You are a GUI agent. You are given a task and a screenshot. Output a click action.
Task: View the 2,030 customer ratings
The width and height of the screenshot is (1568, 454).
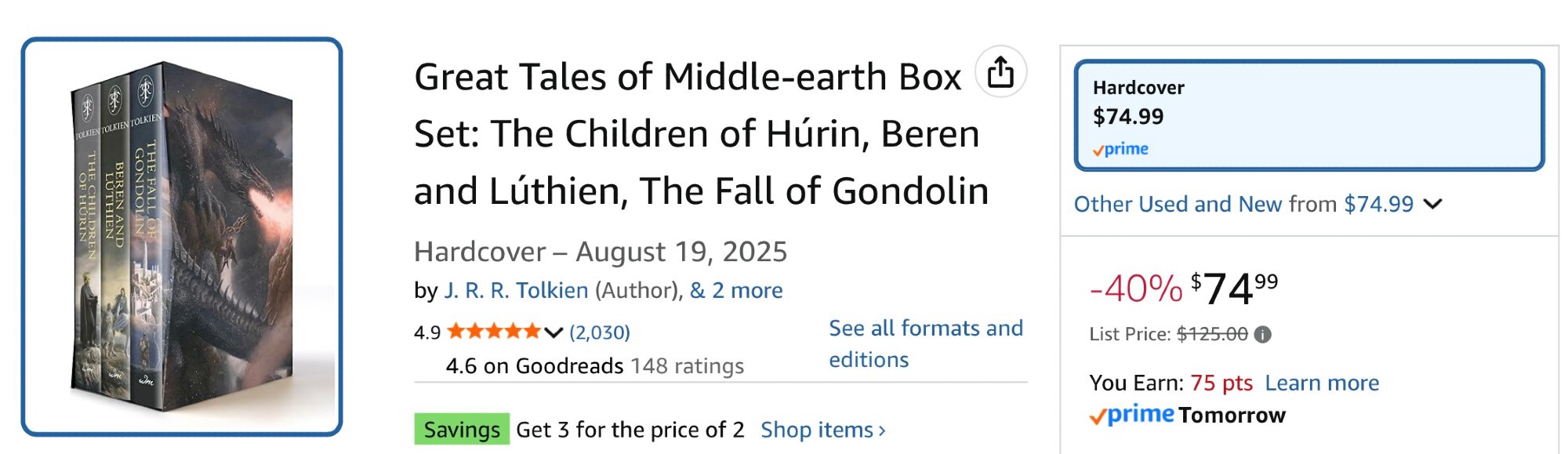[600, 332]
